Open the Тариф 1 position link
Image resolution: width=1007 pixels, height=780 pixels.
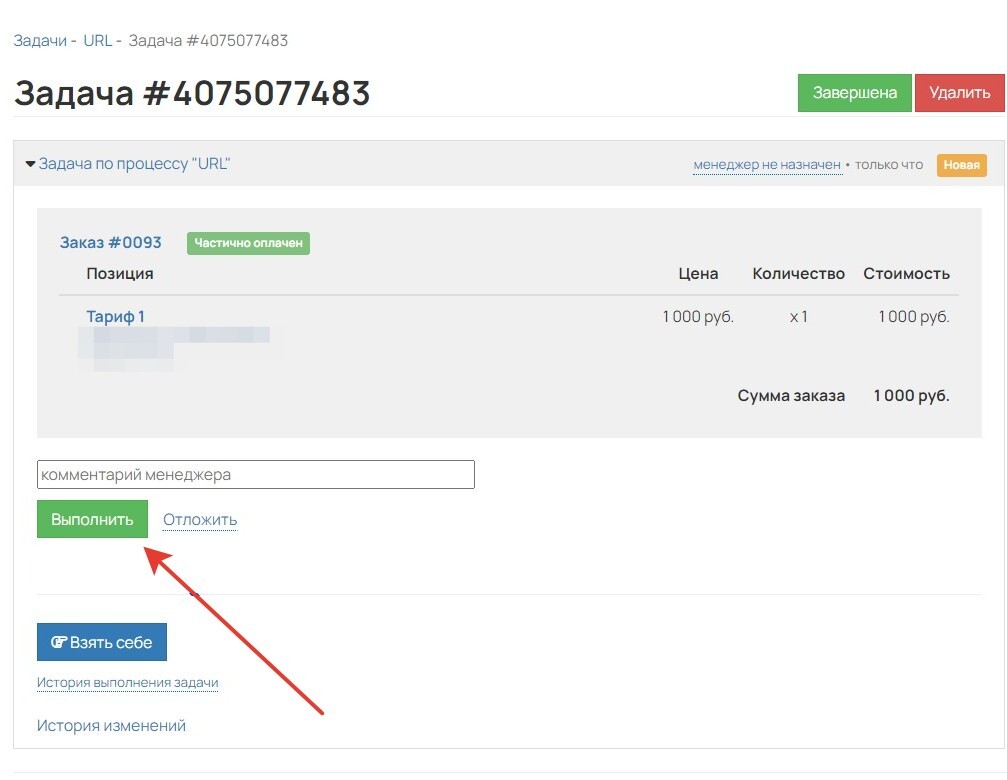pyautogui.click(x=115, y=317)
